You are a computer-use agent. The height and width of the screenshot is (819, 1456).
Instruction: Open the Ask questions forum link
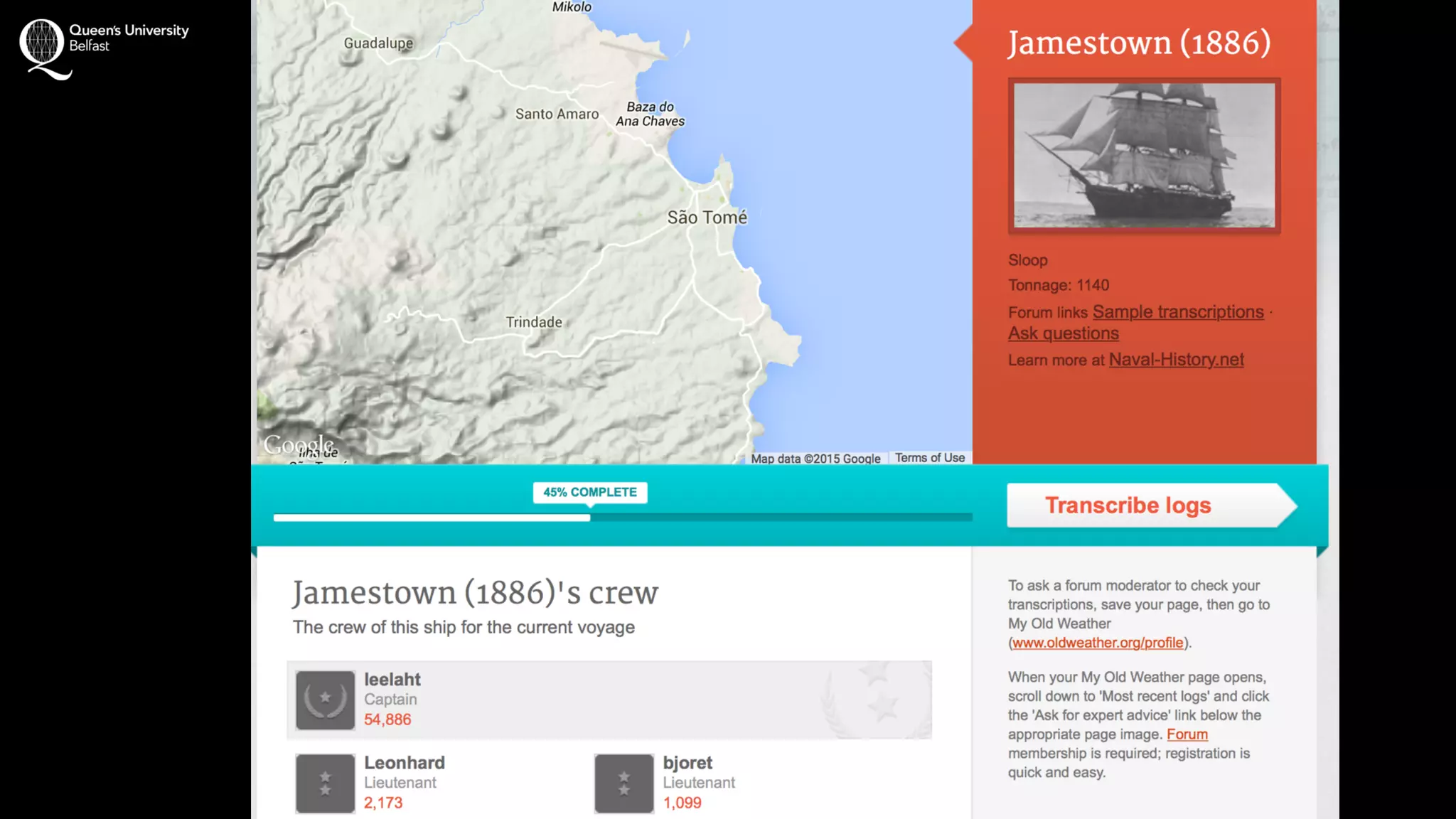(x=1063, y=333)
